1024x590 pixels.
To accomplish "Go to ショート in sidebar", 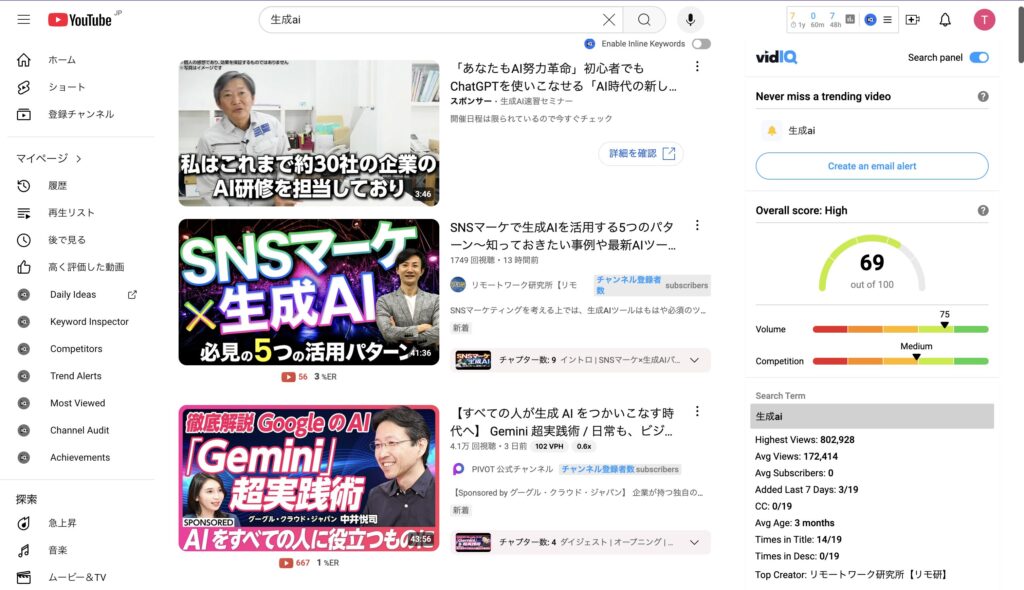I will pos(67,87).
